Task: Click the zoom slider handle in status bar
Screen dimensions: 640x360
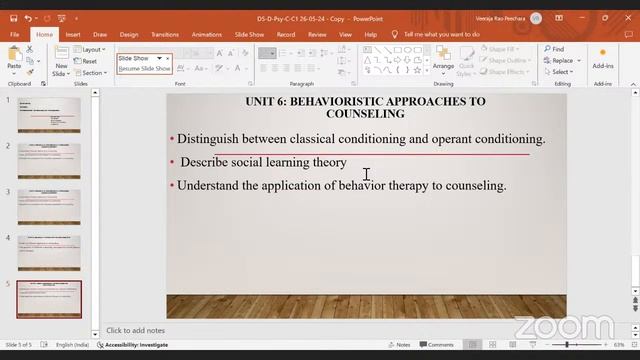Action: (567, 345)
